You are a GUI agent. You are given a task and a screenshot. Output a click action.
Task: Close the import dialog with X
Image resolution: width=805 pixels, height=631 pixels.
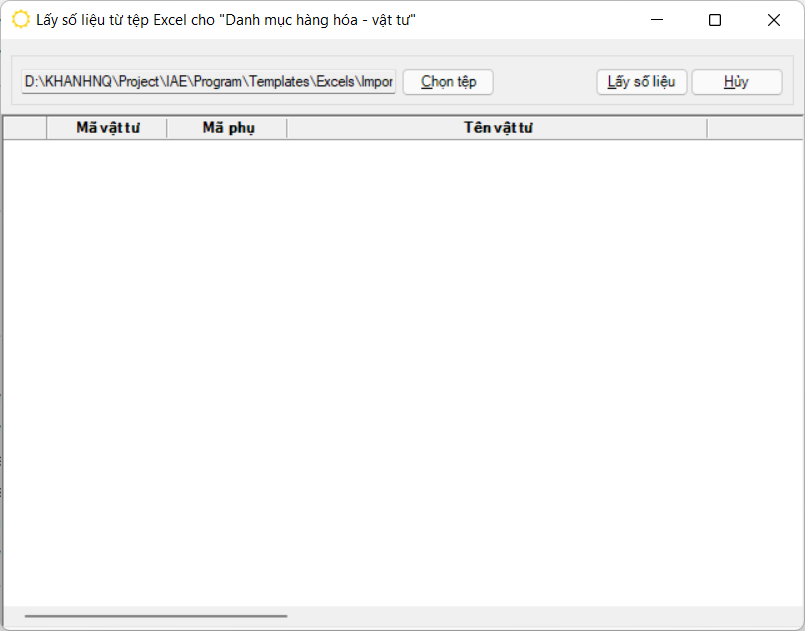click(x=773, y=20)
